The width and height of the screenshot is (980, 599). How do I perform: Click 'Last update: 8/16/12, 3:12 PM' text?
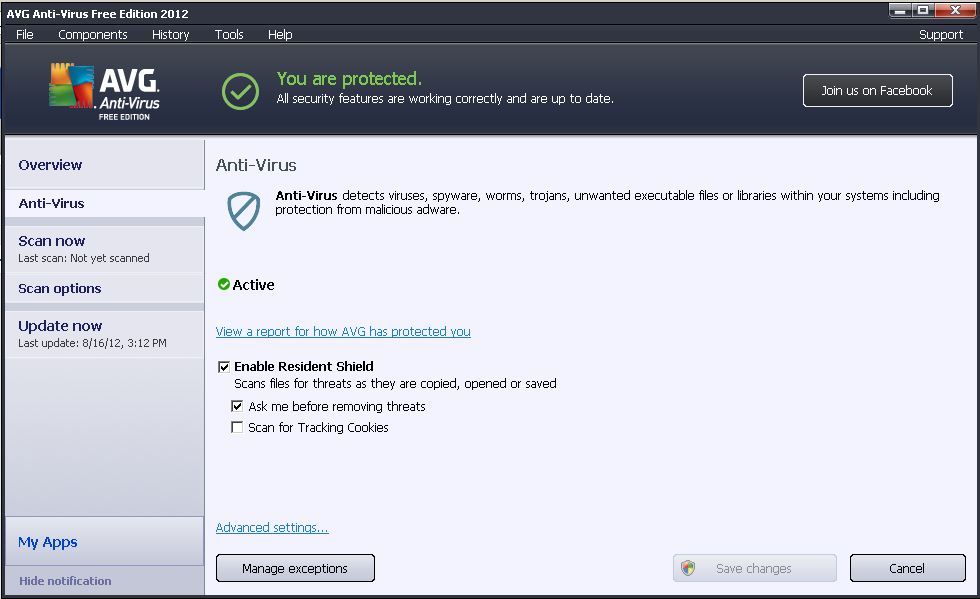click(x=92, y=343)
